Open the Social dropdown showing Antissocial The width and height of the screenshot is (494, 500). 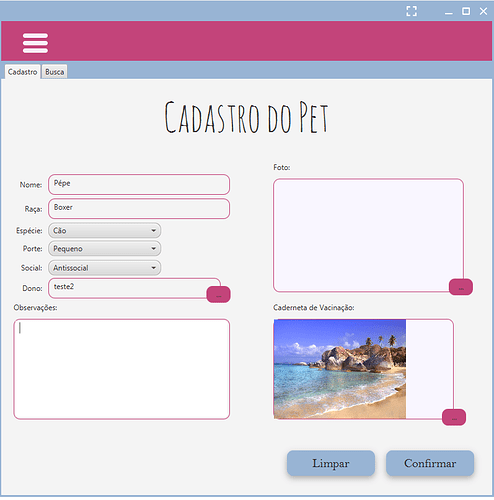[x=105, y=268]
